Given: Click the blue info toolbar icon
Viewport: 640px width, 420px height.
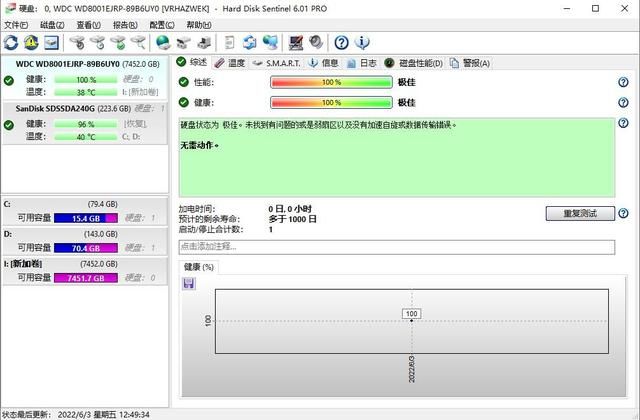Looking at the screenshot, I should click(x=362, y=42).
